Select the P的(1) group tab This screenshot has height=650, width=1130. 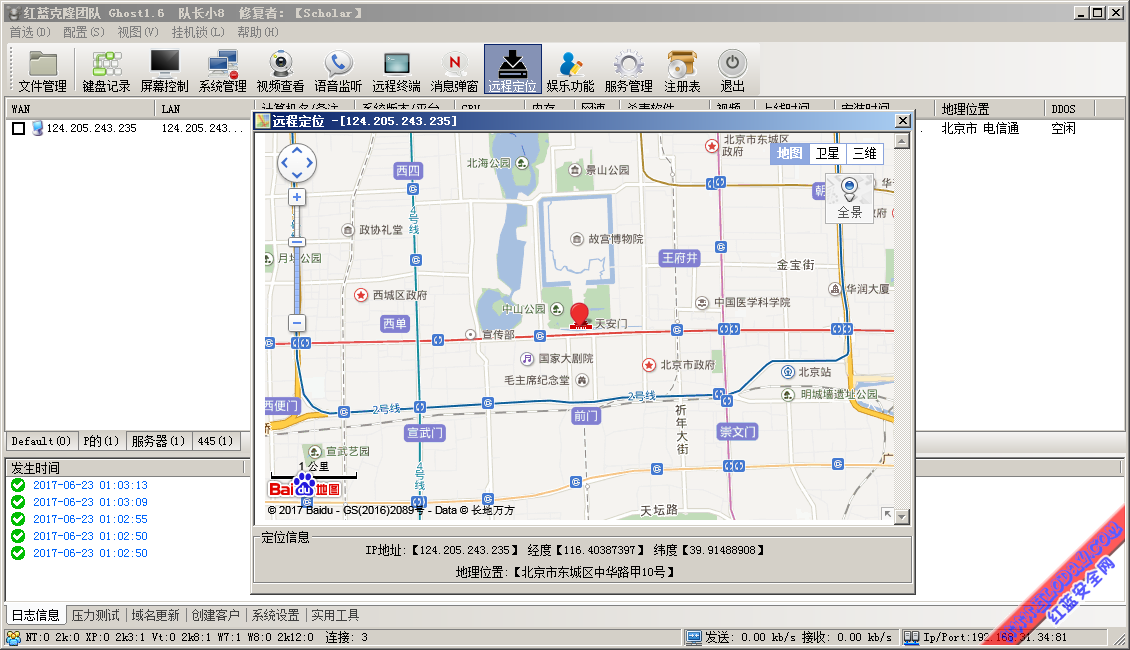point(101,441)
